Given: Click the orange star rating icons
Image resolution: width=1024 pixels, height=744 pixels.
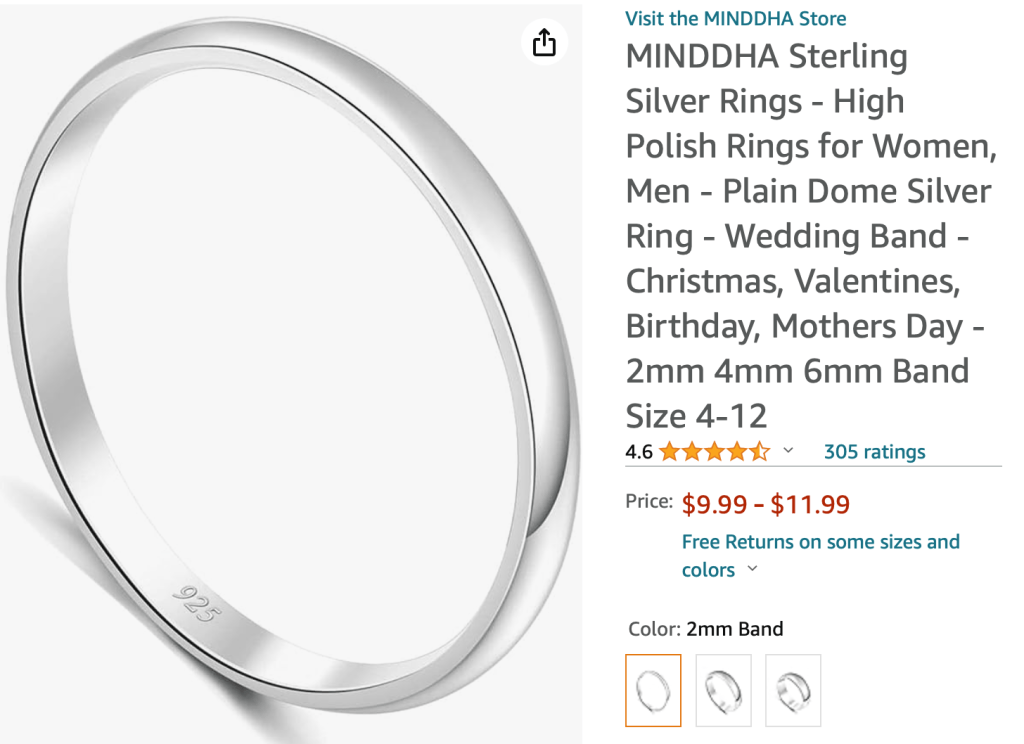Looking at the screenshot, I should [714, 451].
